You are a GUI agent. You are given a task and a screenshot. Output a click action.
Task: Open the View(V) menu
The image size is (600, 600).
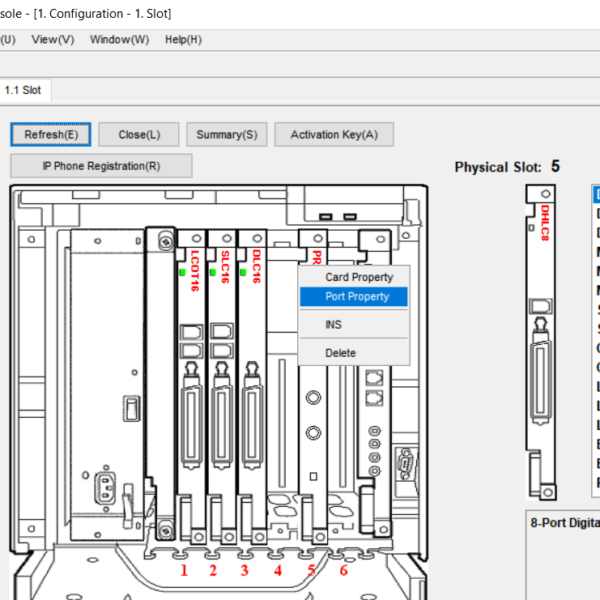point(52,39)
